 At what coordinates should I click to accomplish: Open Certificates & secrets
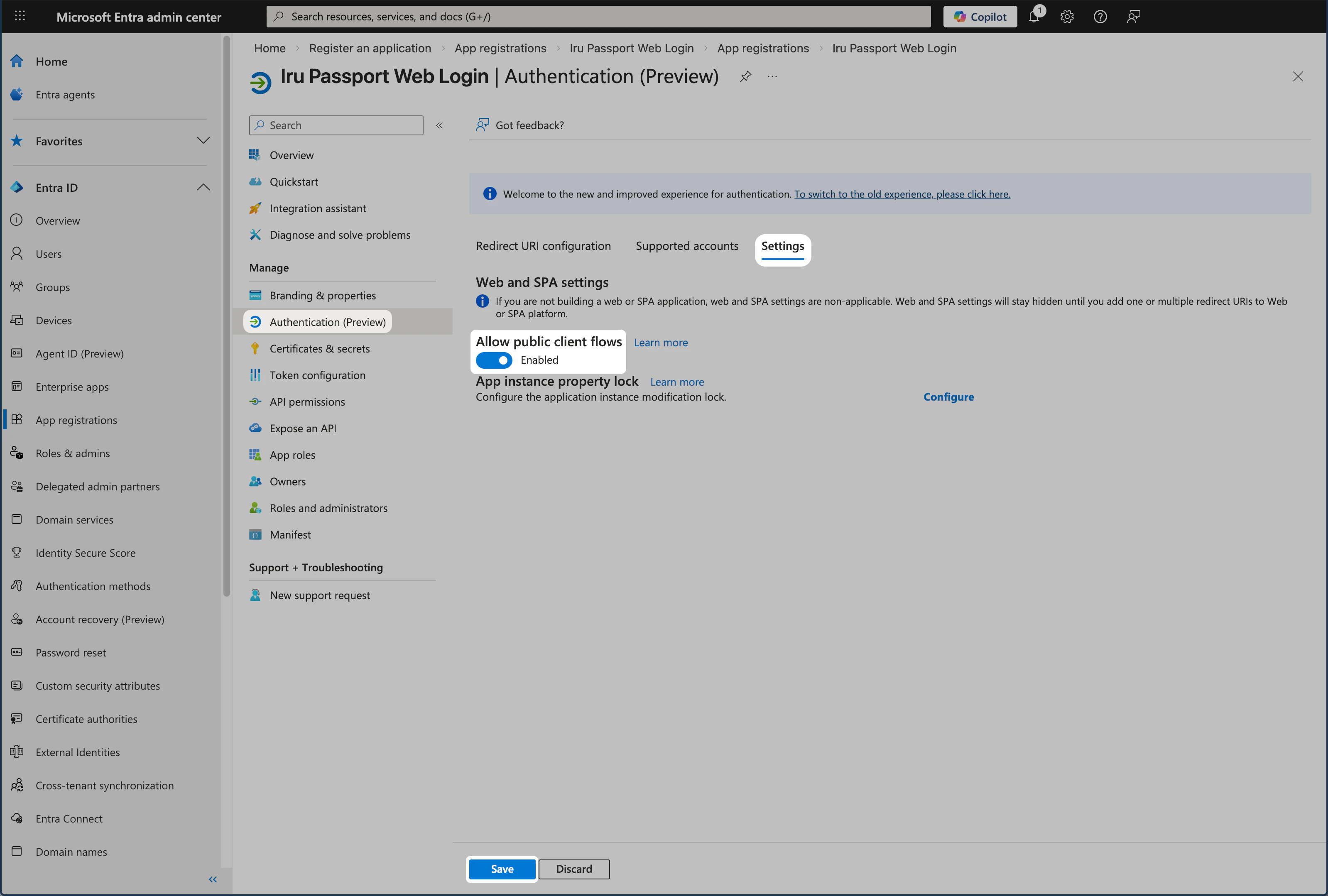pyautogui.click(x=319, y=348)
